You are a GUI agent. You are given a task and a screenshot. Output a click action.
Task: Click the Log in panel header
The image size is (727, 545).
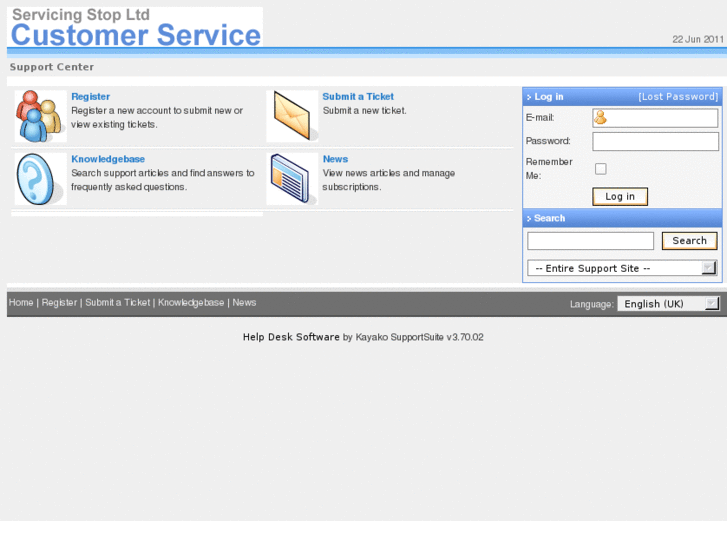[622, 96]
